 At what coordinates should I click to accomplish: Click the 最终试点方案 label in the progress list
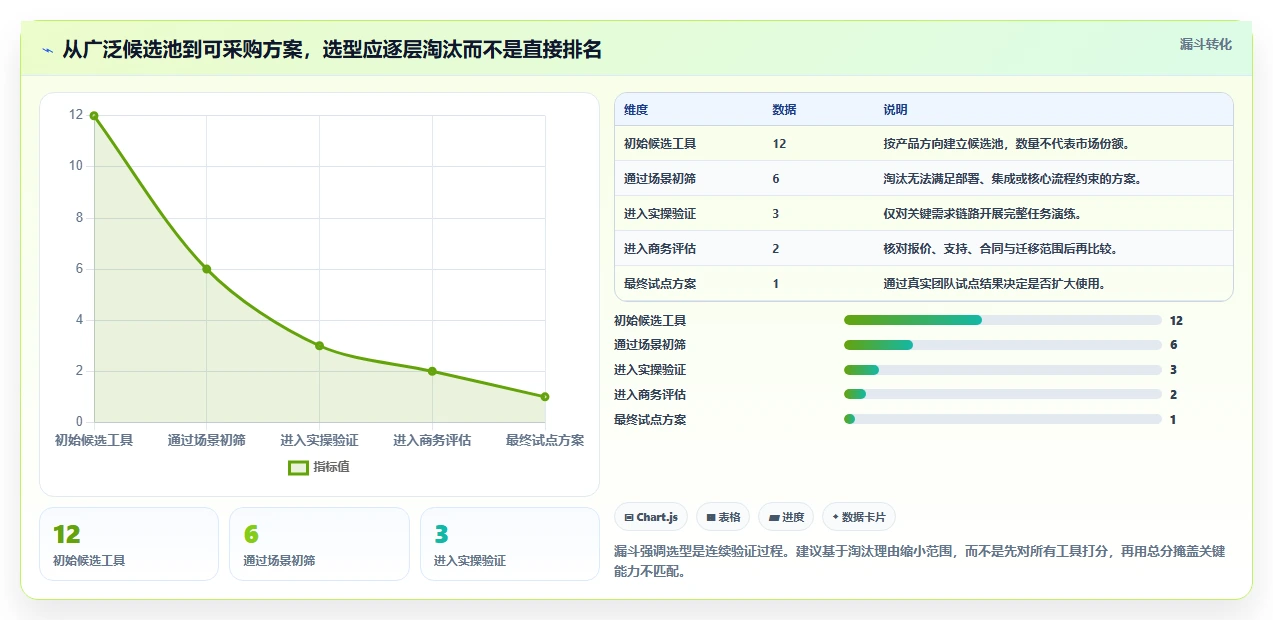pyautogui.click(x=650, y=420)
